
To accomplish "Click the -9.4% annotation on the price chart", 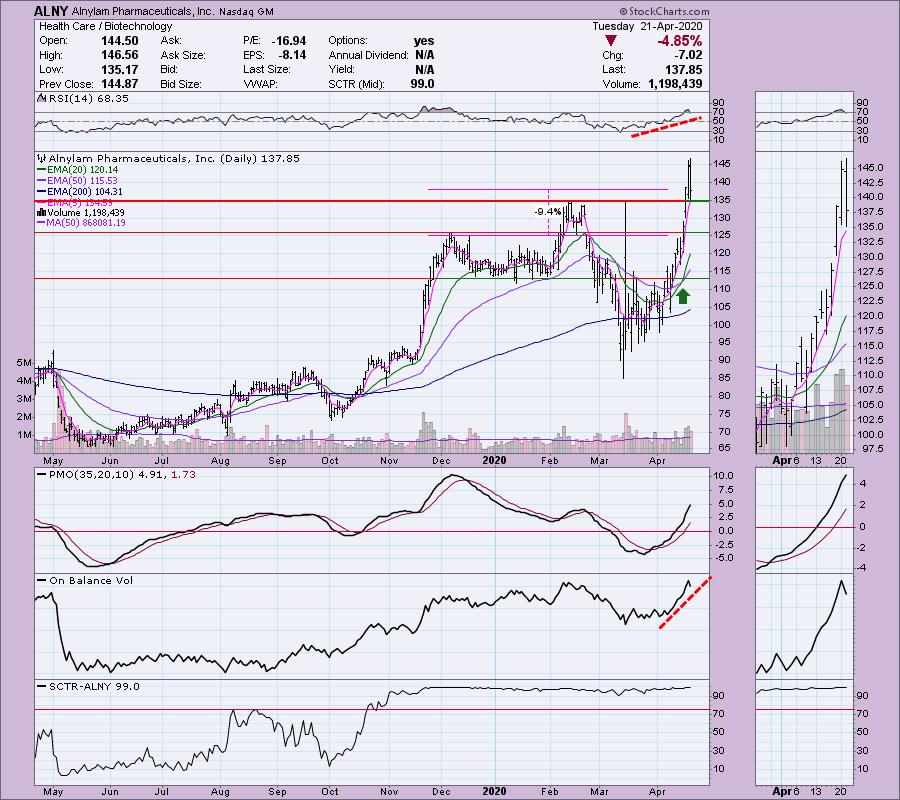I will click(x=548, y=212).
